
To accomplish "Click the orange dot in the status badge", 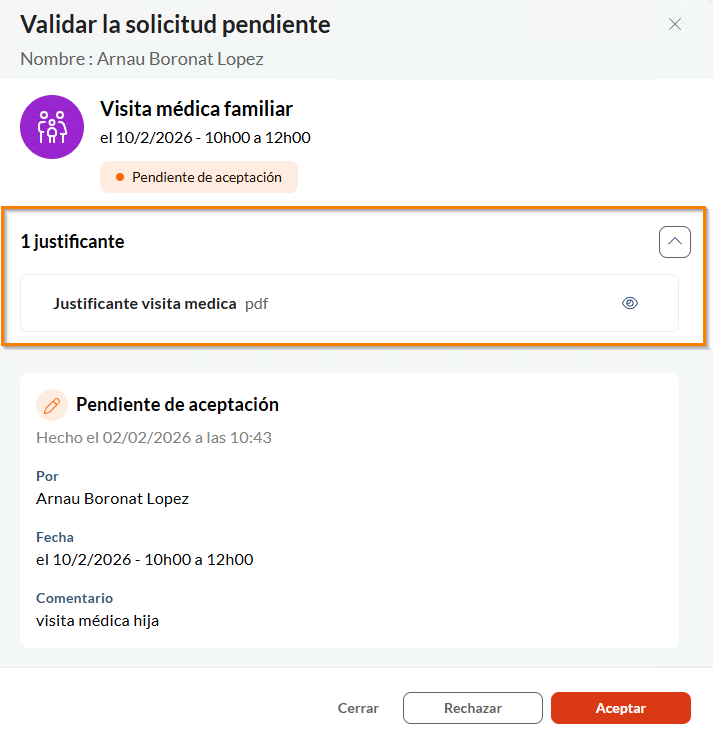I will point(120,177).
